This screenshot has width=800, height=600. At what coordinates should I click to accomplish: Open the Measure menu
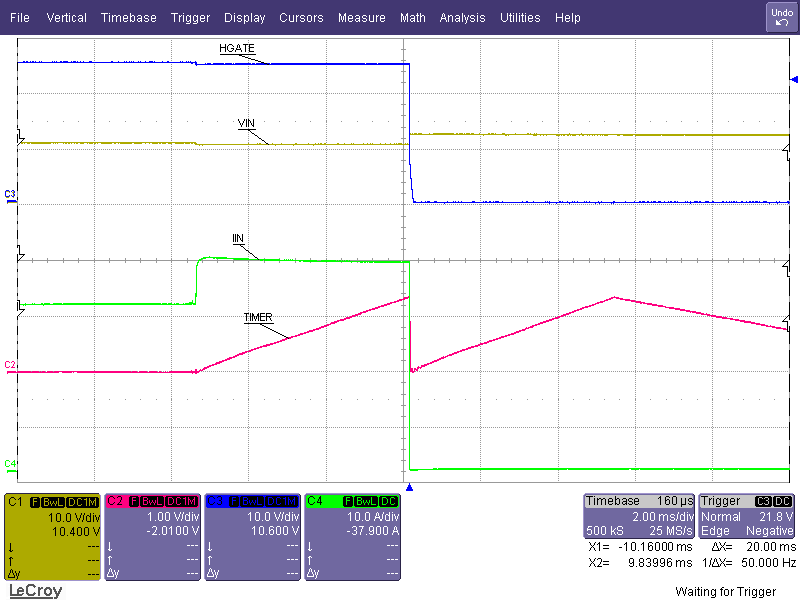tap(361, 17)
